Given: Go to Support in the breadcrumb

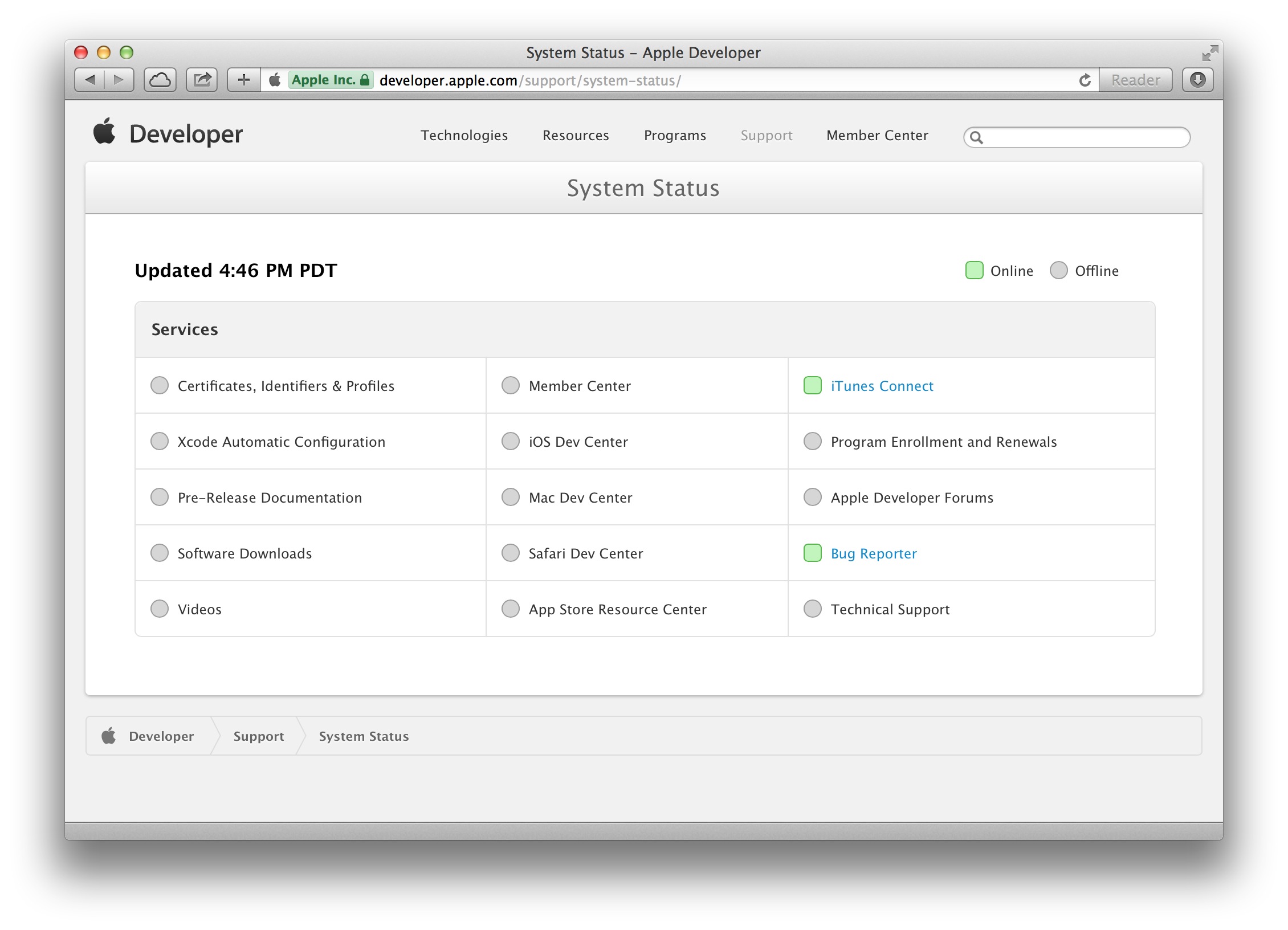Looking at the screenshot, I should click(x=259, y=736).
